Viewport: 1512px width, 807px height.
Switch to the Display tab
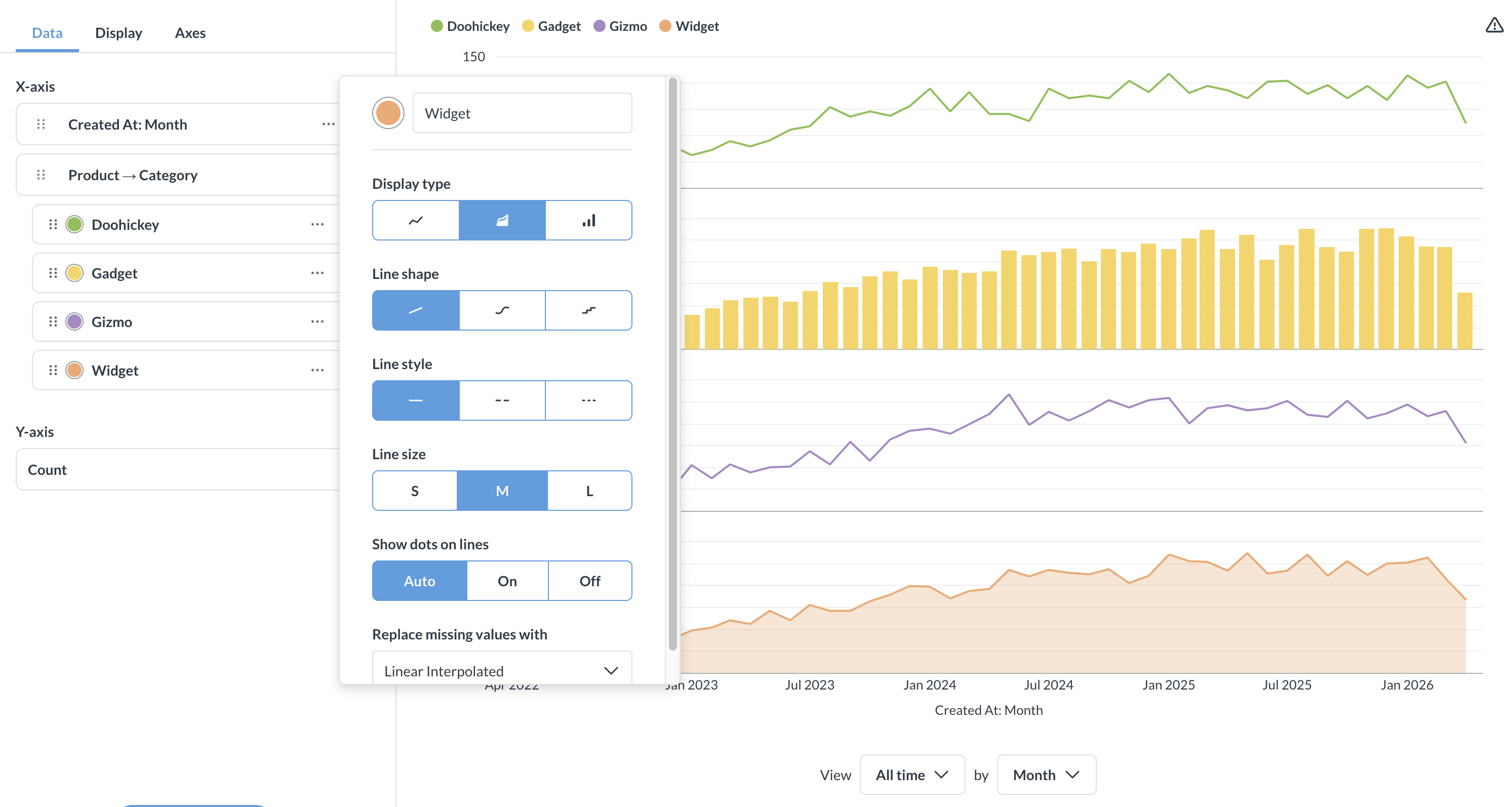click(118, 33)
